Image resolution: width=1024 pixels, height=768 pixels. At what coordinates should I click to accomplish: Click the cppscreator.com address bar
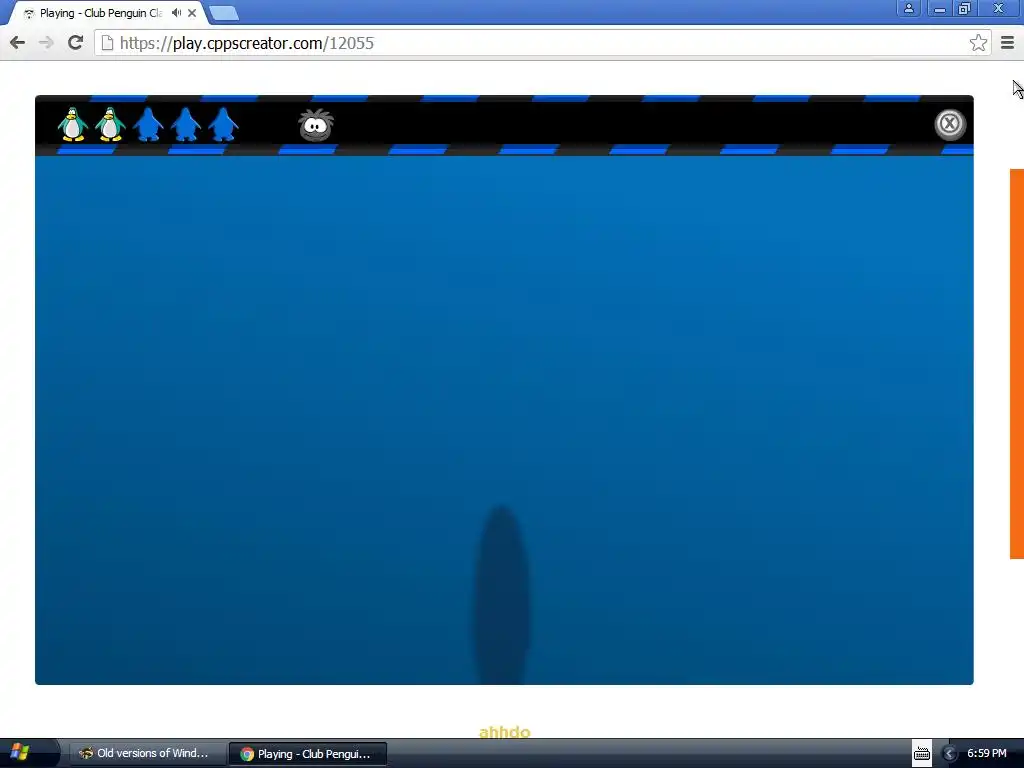click(x=543, y=43)
